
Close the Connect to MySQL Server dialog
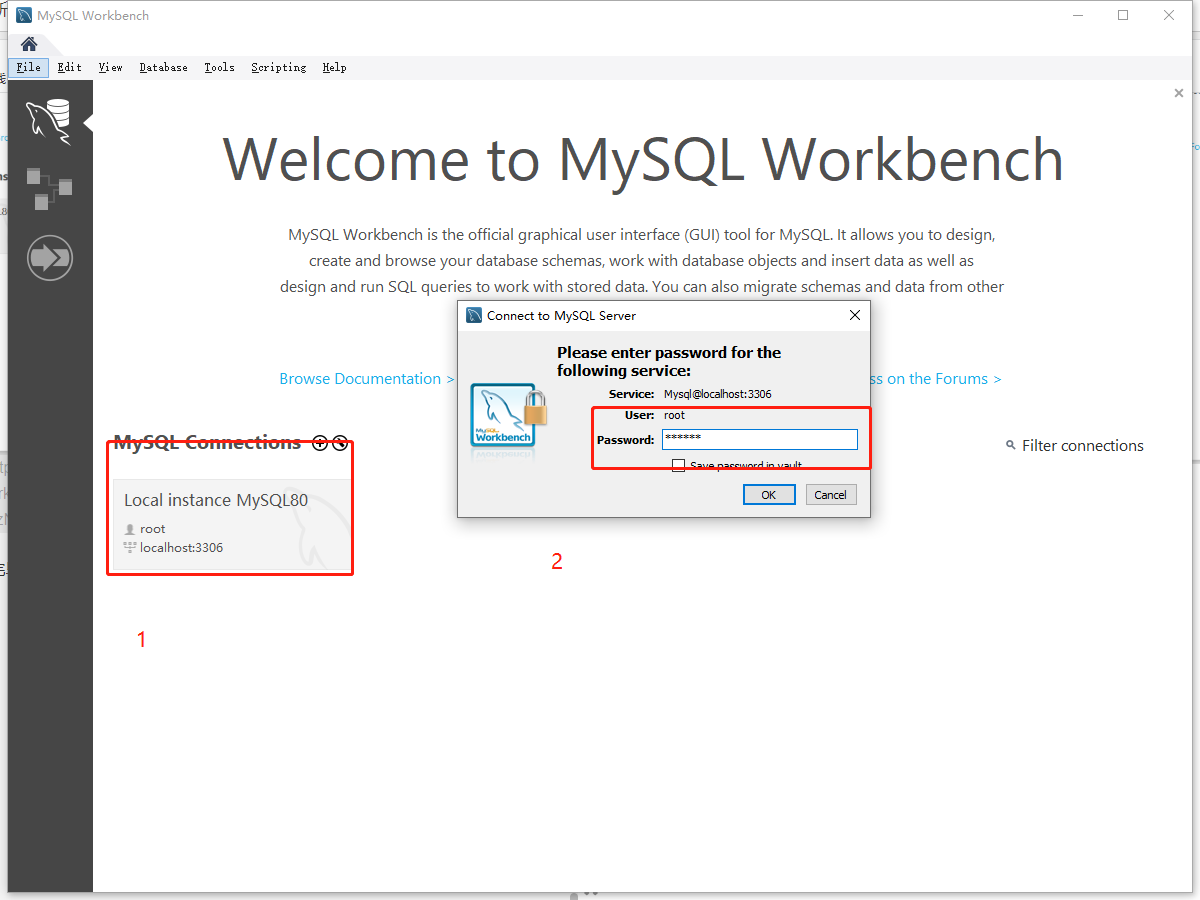[855, 315]
